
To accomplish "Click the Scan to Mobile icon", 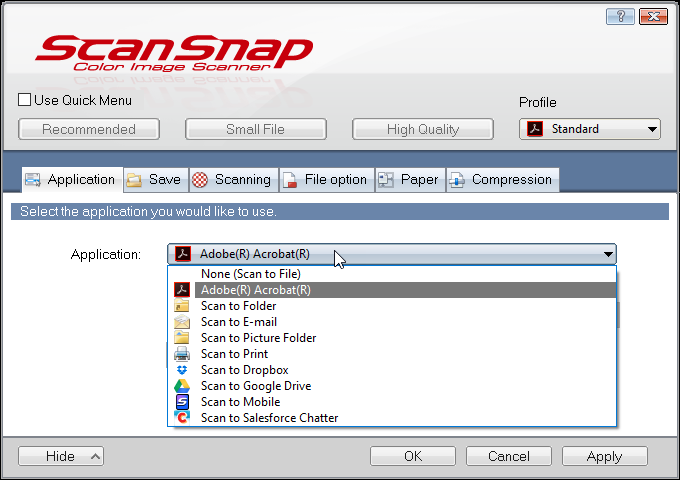I will coord(182,402).
